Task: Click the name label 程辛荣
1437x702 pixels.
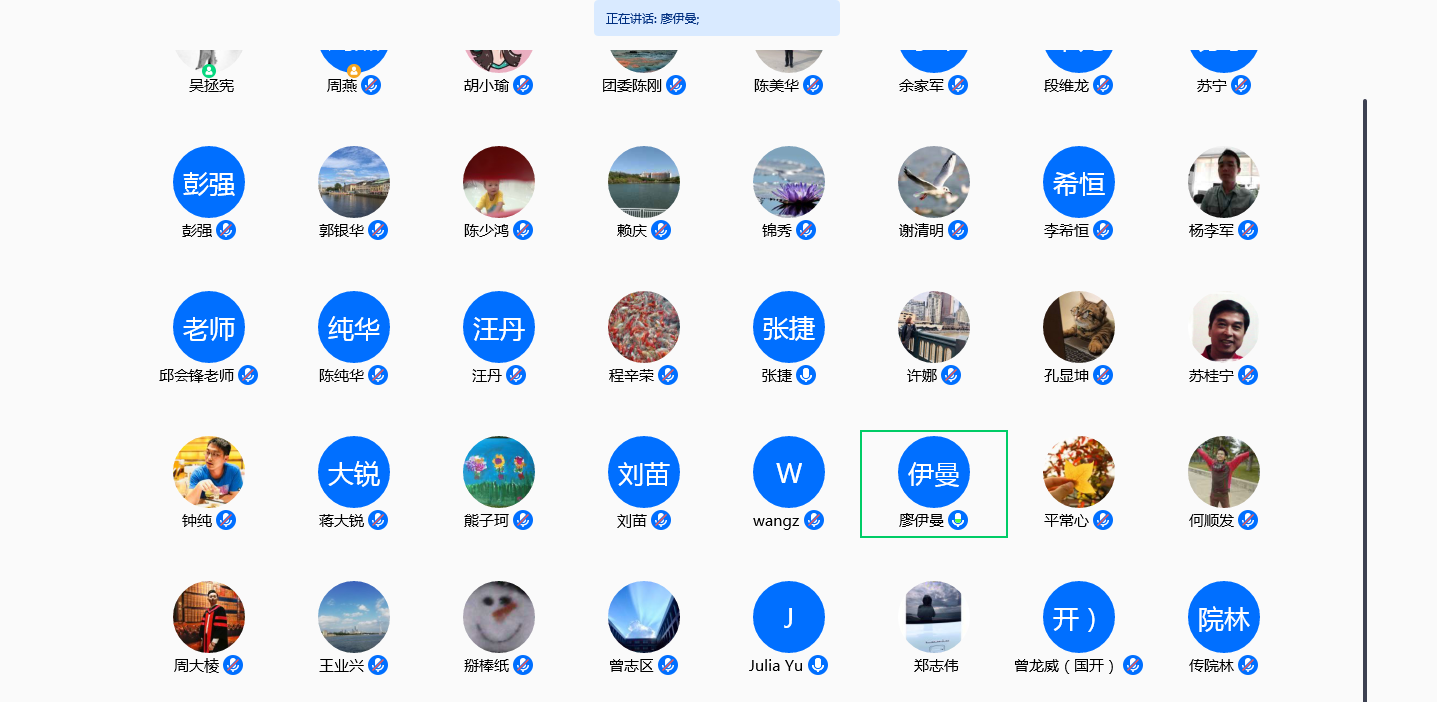Action: pyautogui.click(x=631, y=375)
